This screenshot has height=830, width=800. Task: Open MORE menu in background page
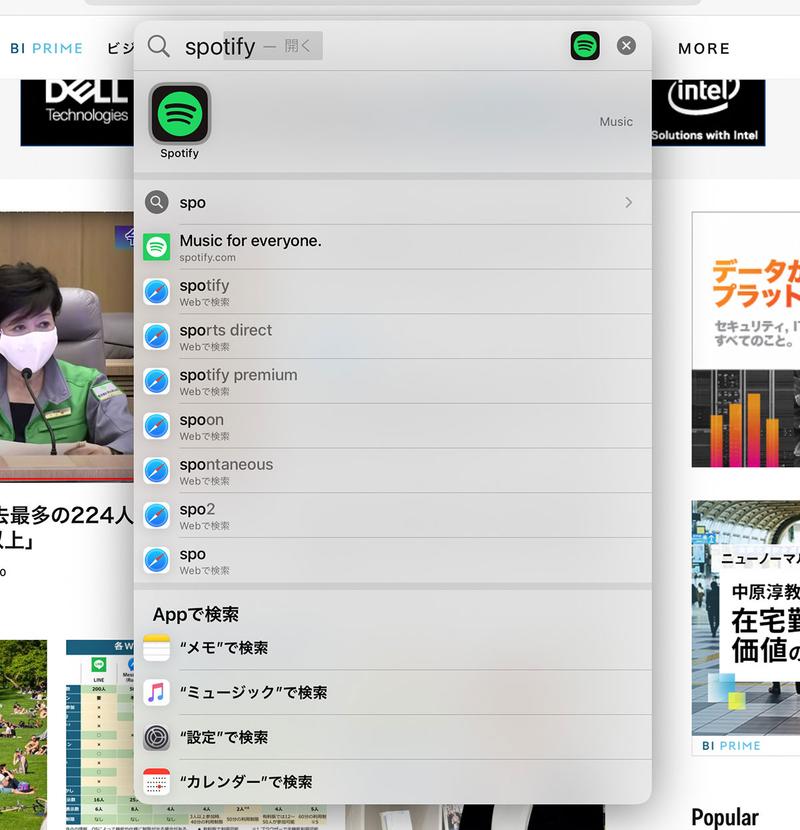tap(704, 49)
